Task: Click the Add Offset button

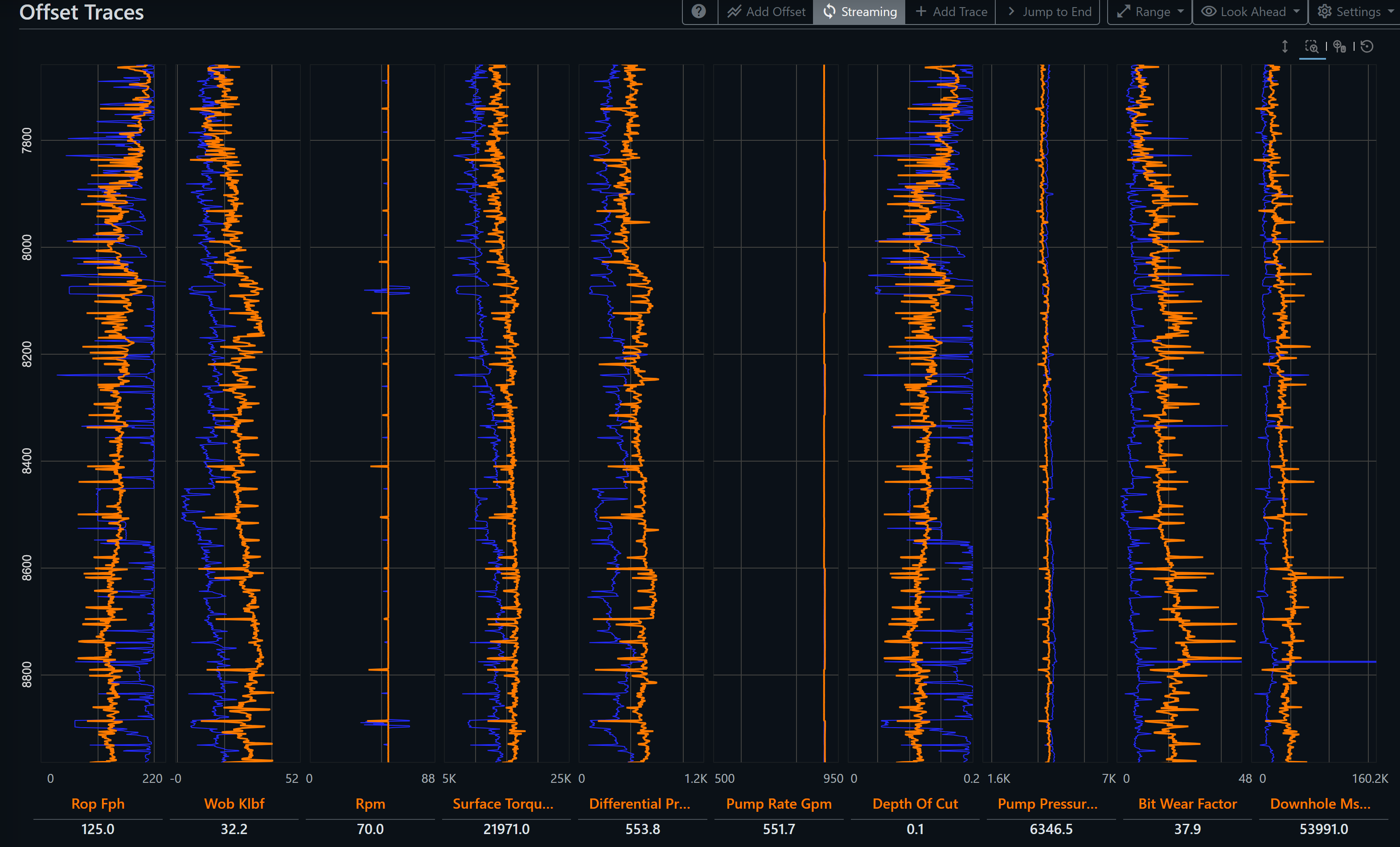Action: (766, 11)
